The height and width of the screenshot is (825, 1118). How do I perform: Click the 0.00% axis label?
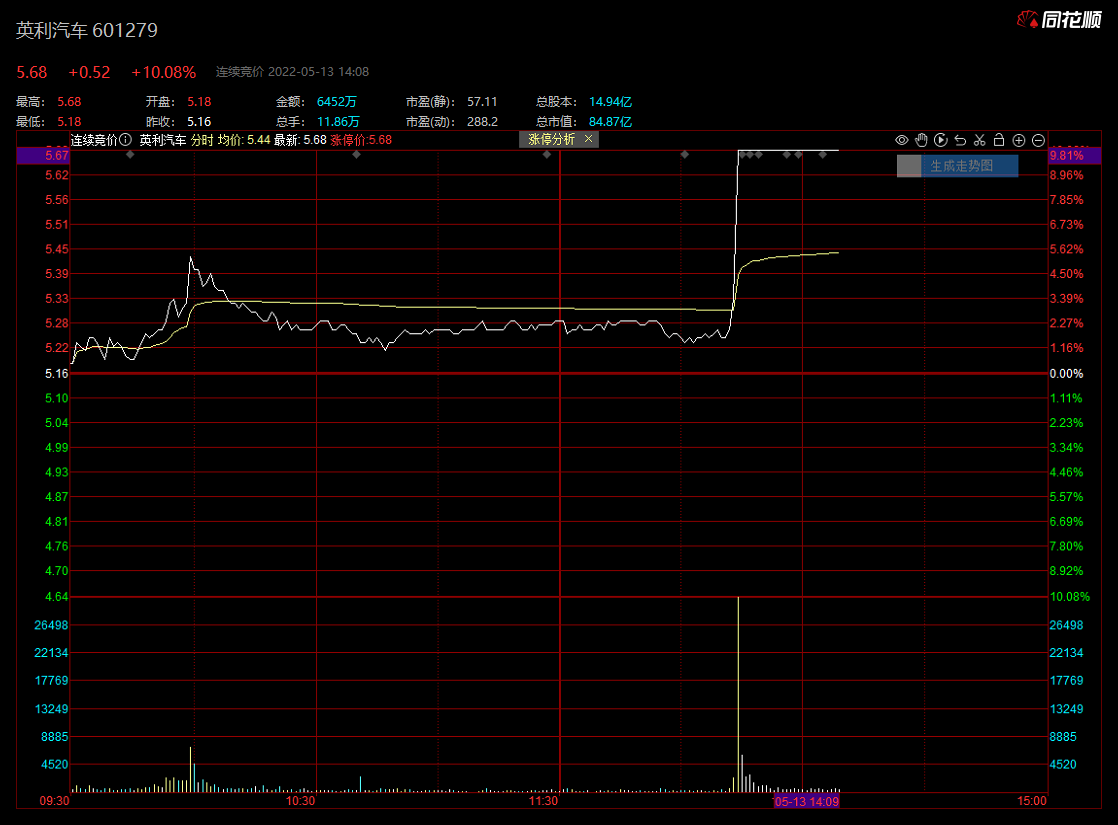click(1066, 374)
